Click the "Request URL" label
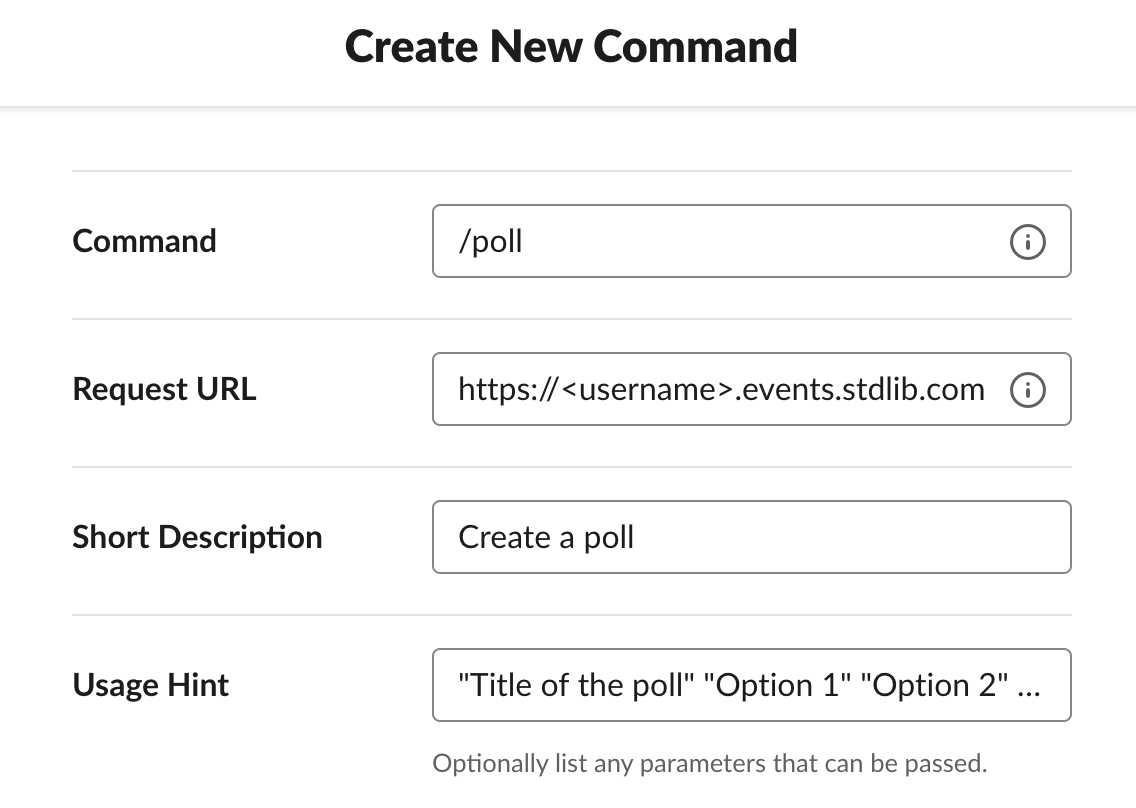Image resolution: width=1136 pixels, height=808 pixels. tap(165, 389)
